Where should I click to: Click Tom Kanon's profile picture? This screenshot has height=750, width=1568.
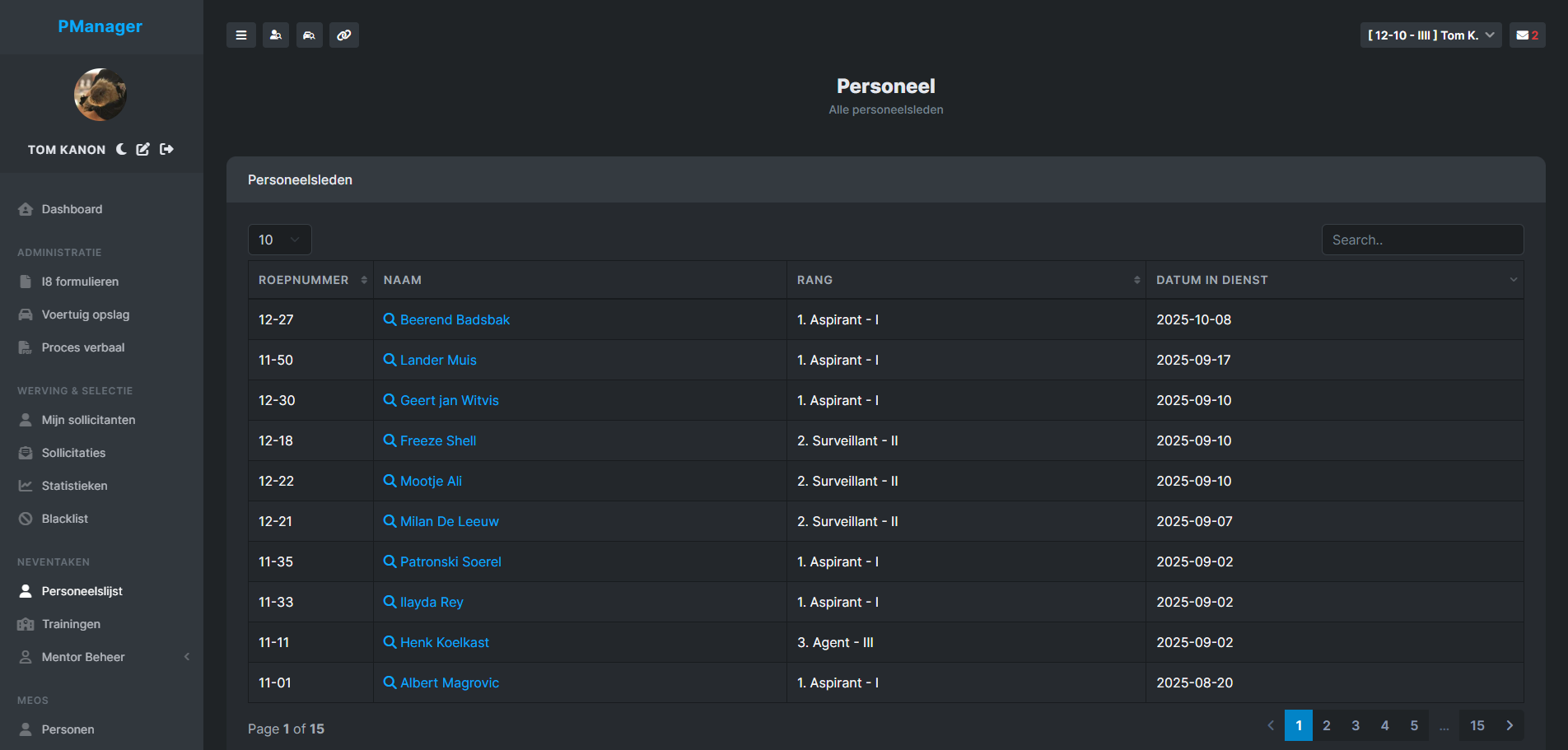(100, 95)
